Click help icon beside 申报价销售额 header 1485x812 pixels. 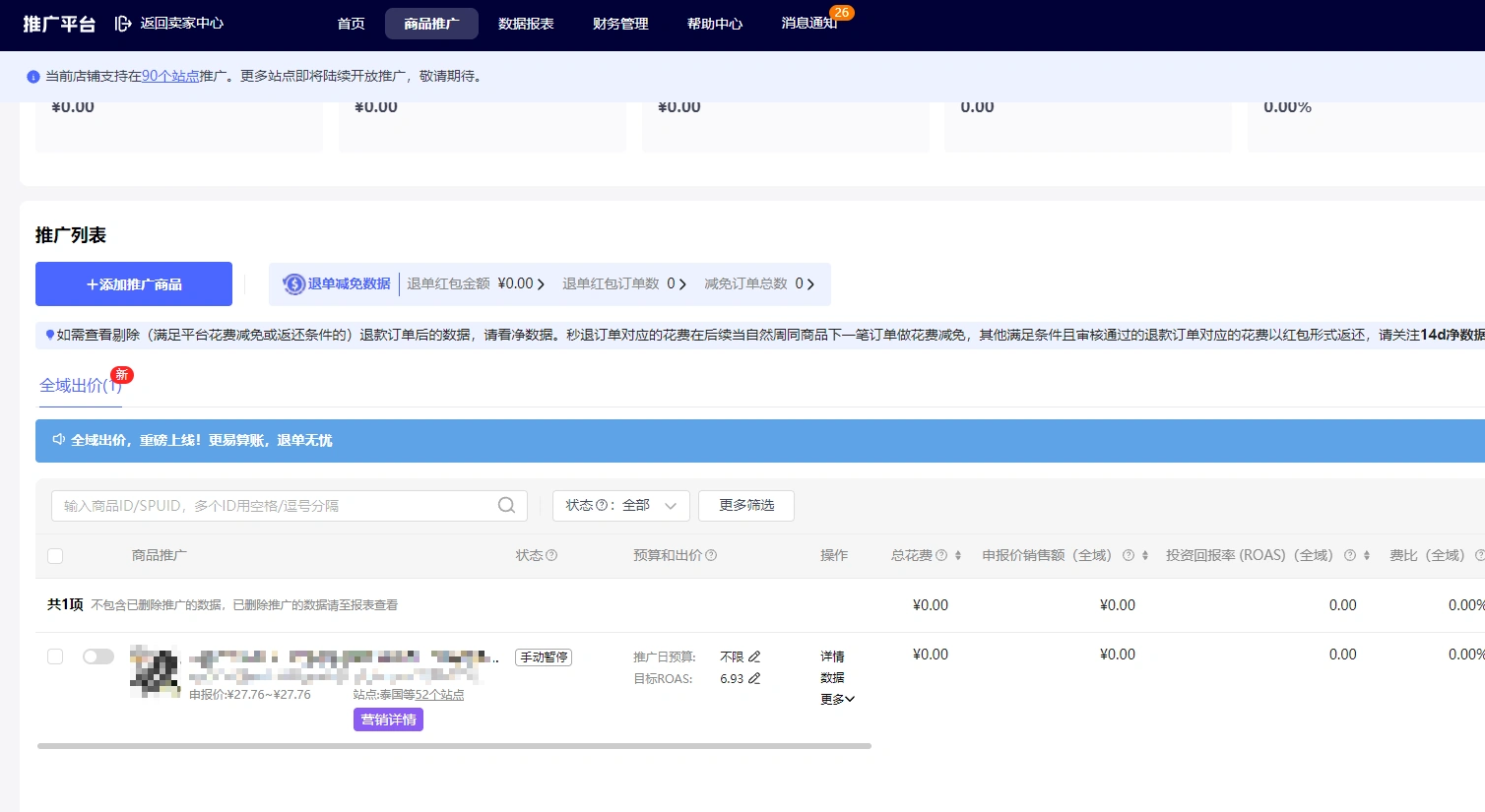1129,556
